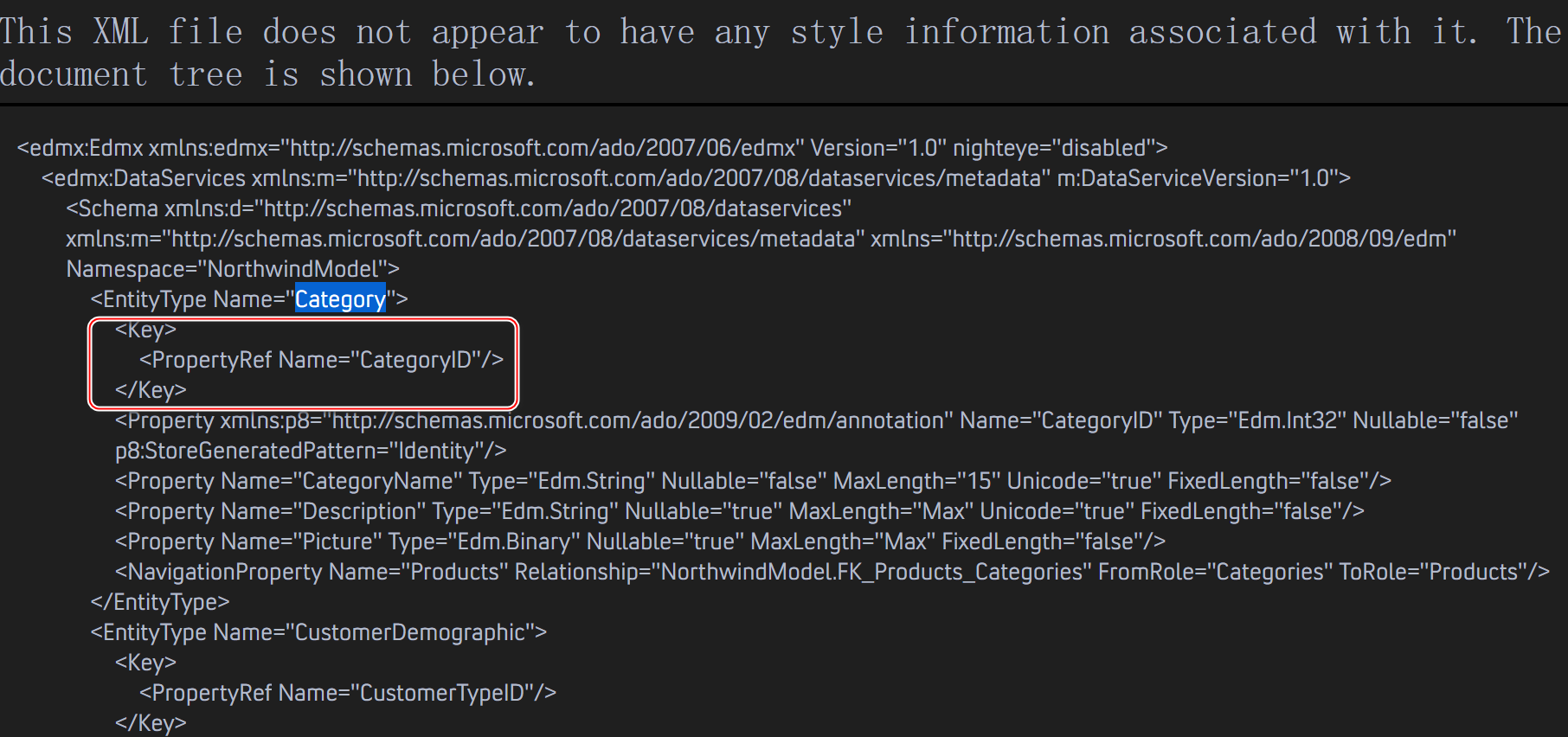
Task: Click p8:StoreGeneratedPattern Identity attribute
Action: point(311,451)
